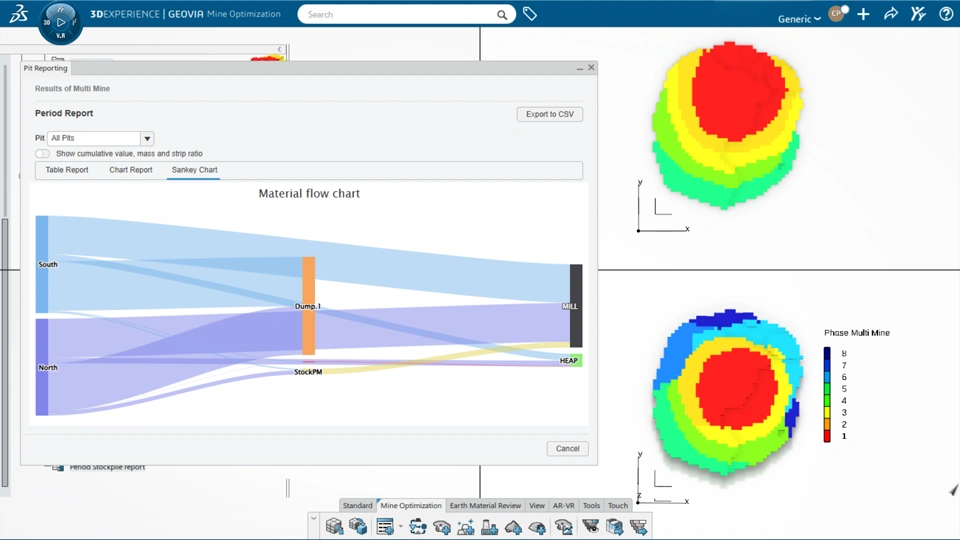960x540 pixels.
Task: Click the North source node in Sankey
Action: (42, 367)
